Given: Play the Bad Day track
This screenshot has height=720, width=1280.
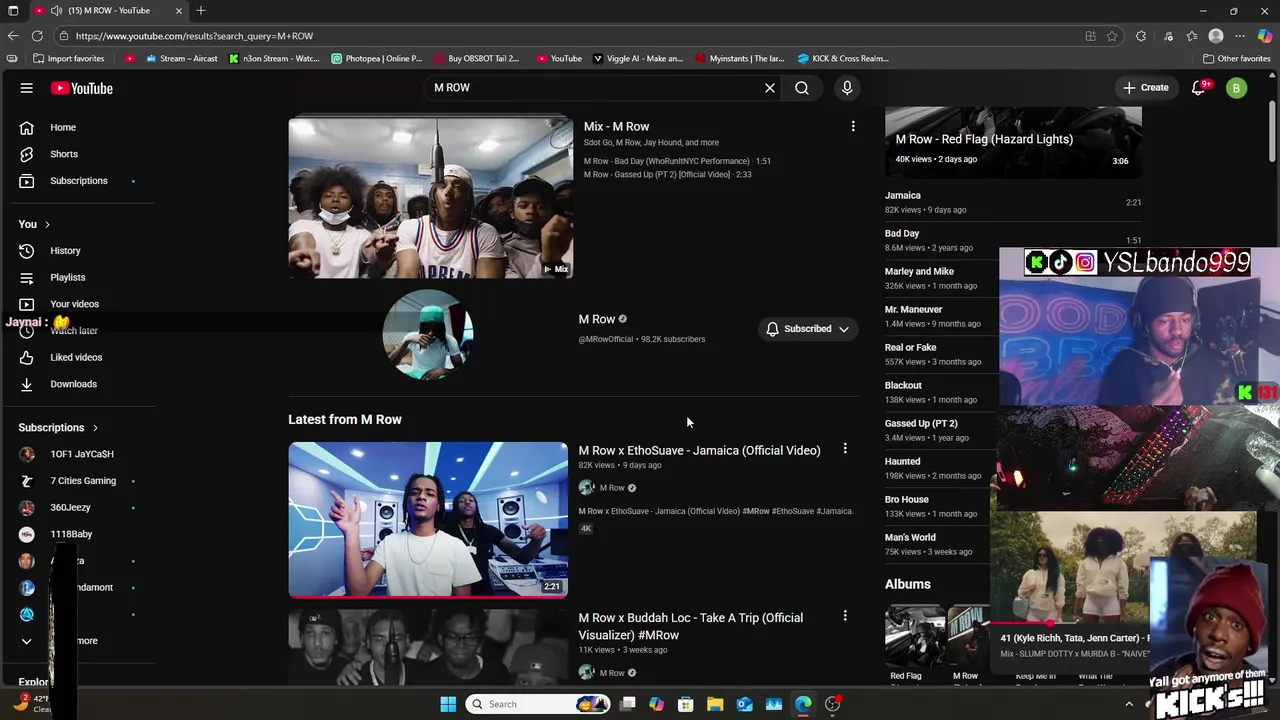Looking at the screenshot, I should coord(1013,240).
